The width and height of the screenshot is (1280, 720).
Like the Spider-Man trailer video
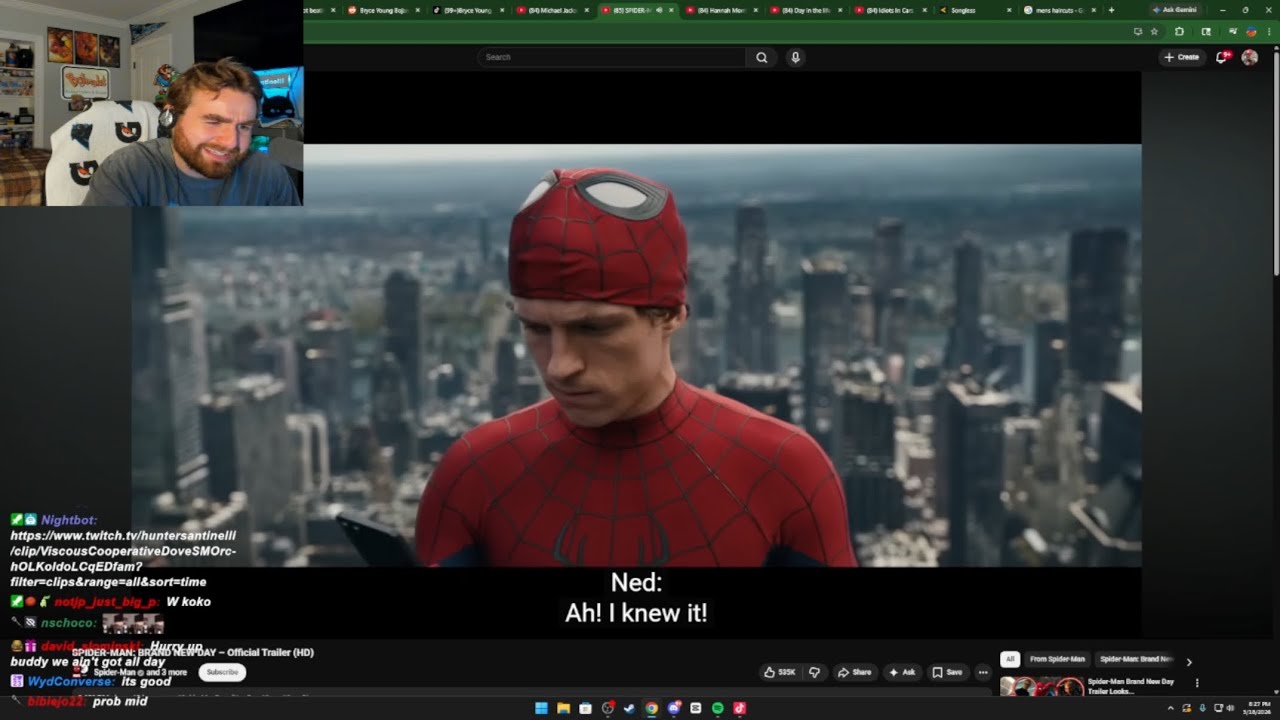(x=781, y=672)
